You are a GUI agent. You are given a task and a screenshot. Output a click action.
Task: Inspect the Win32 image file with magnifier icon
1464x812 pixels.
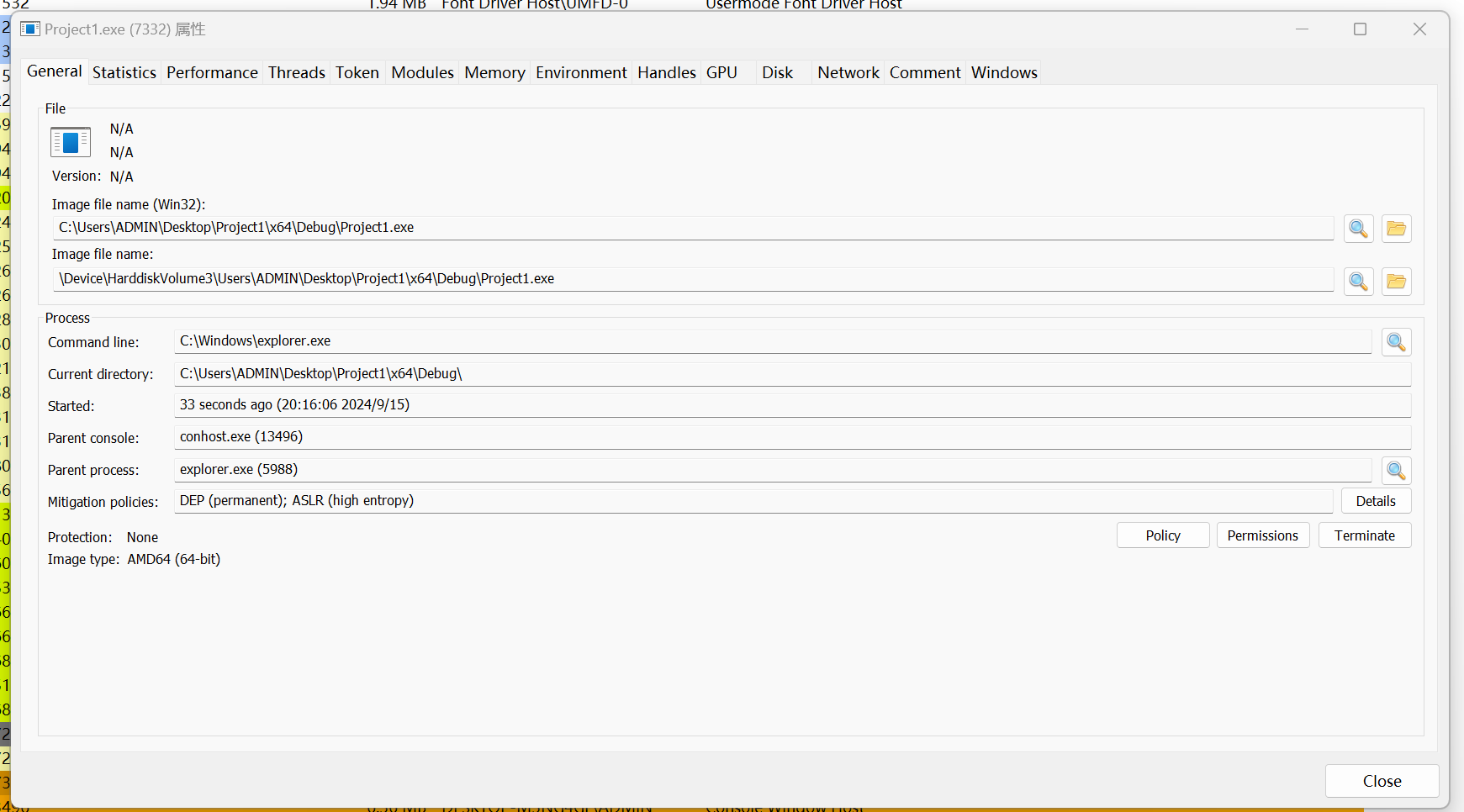(1358, 229)
